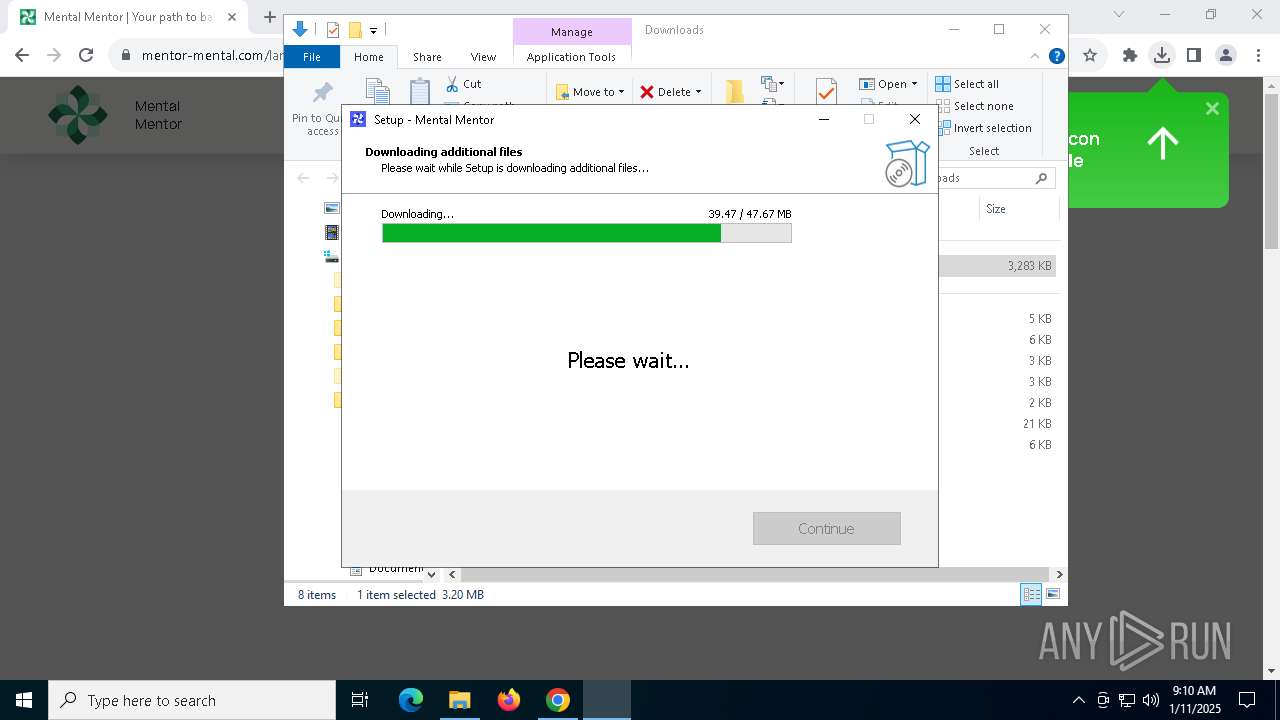Expand the Delete dropdown arrow
The image size is (1280, 720).
698,92
